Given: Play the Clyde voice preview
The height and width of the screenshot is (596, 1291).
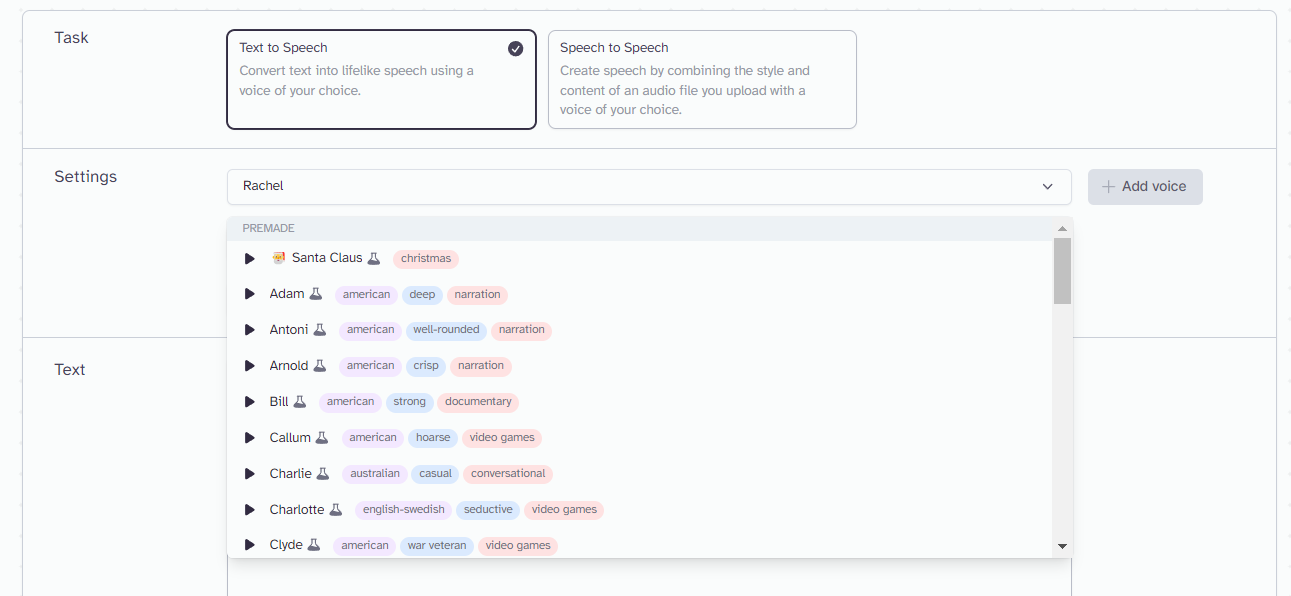Looking at the screenshot, I should click(x=250, y=545).
